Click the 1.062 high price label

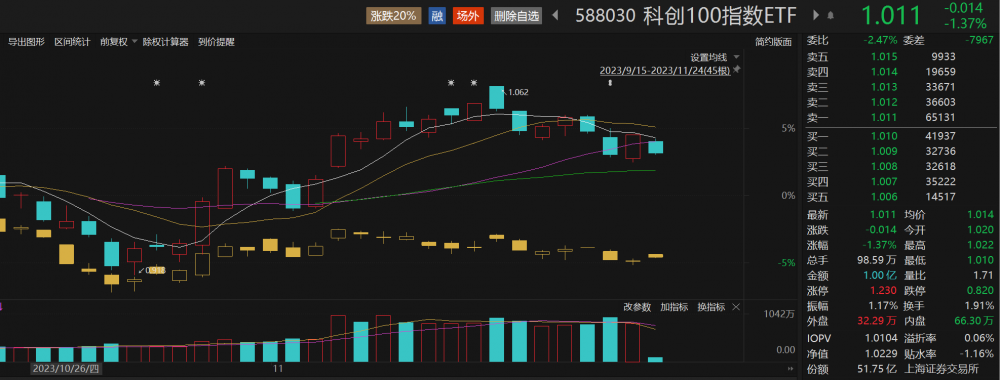(x=518, y=92)
